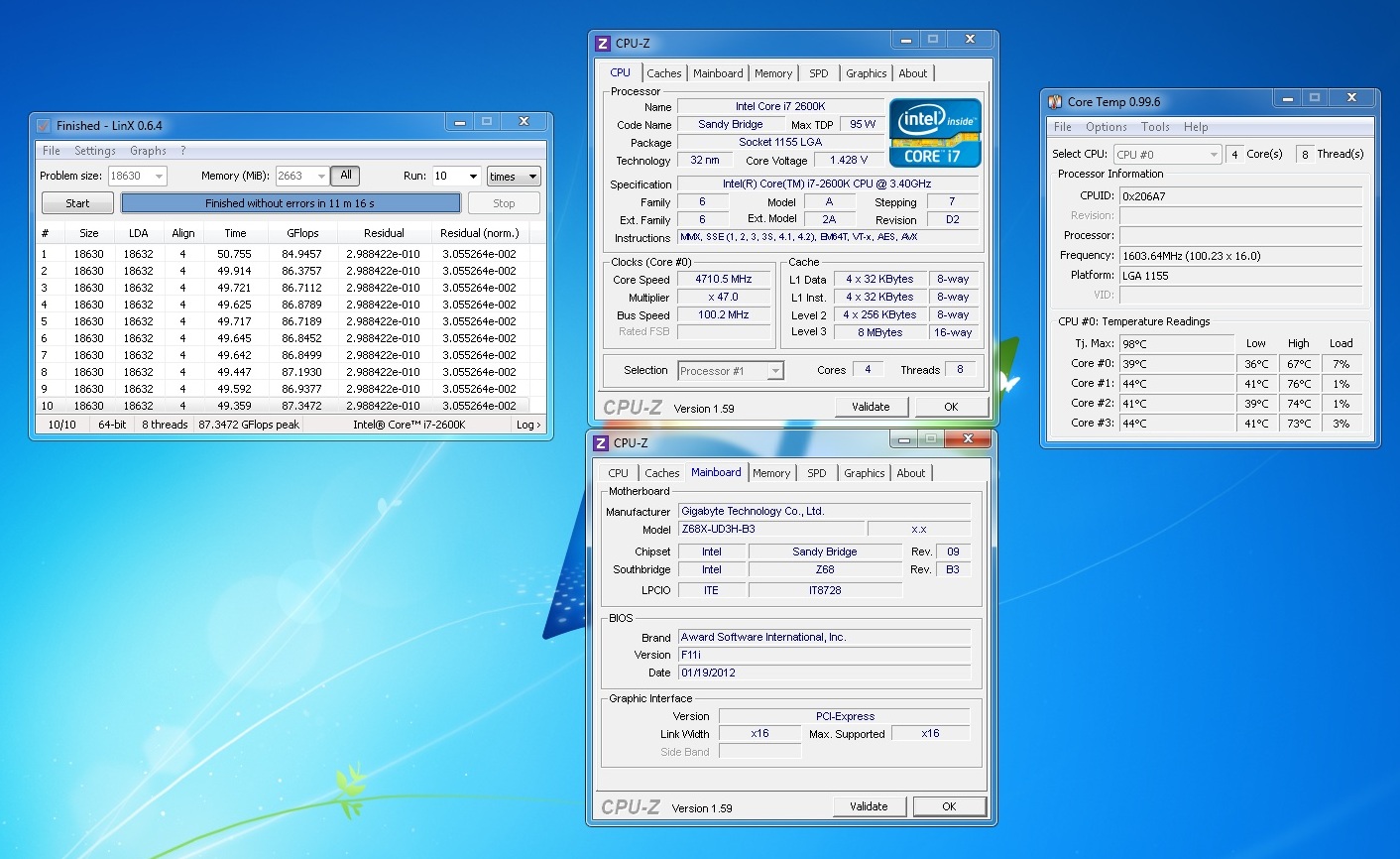1400x859 pixels.
Task: Click the upper CPU-Z window's title icon
Action: [x=603, y=44]
